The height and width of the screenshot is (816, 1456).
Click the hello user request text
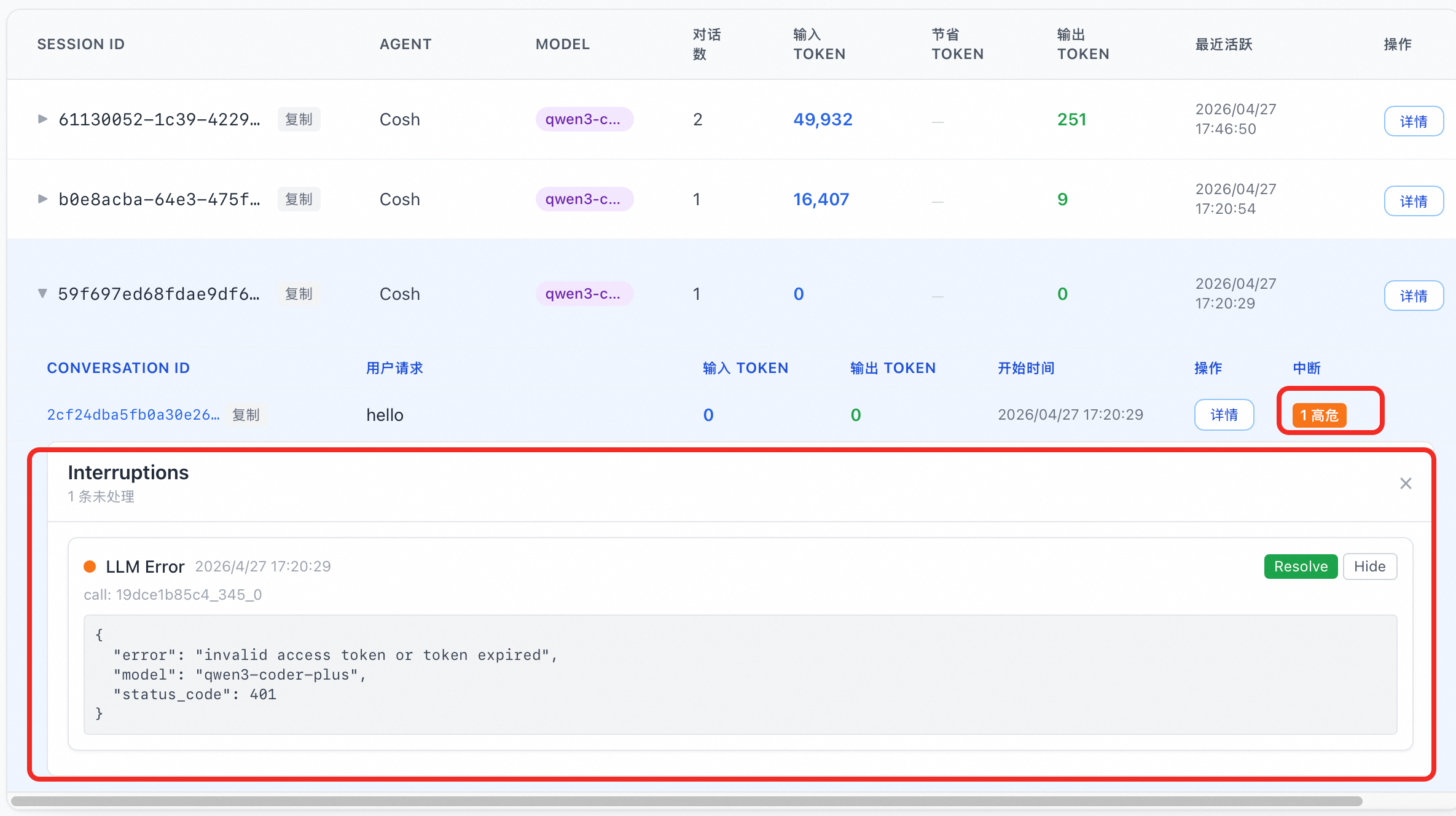(x=385, y=415)
